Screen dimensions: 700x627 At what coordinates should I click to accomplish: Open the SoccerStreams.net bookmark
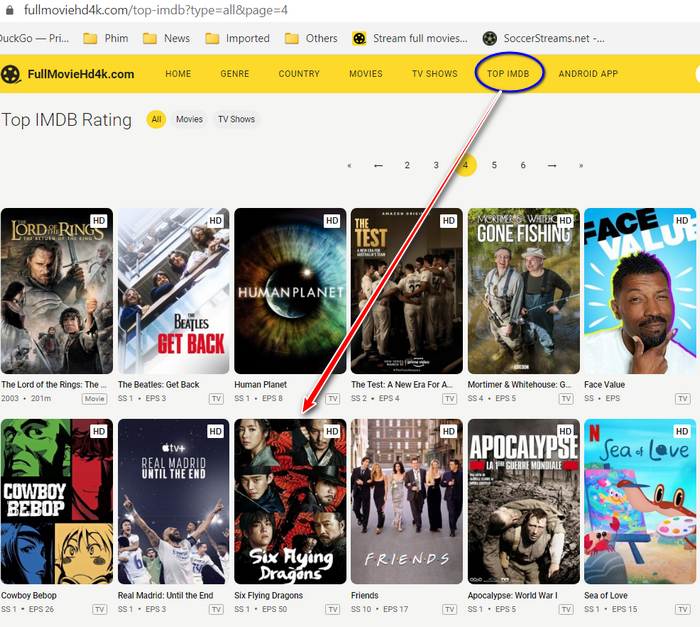tap(544, 38)
